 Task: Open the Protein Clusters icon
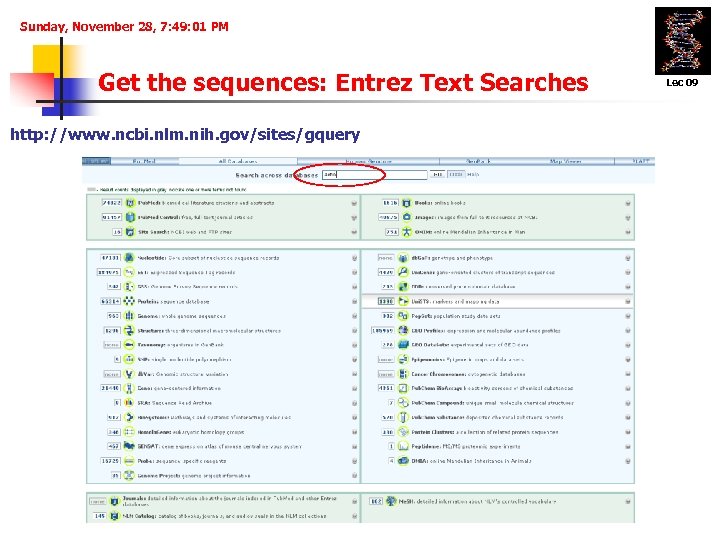(403, 432)
